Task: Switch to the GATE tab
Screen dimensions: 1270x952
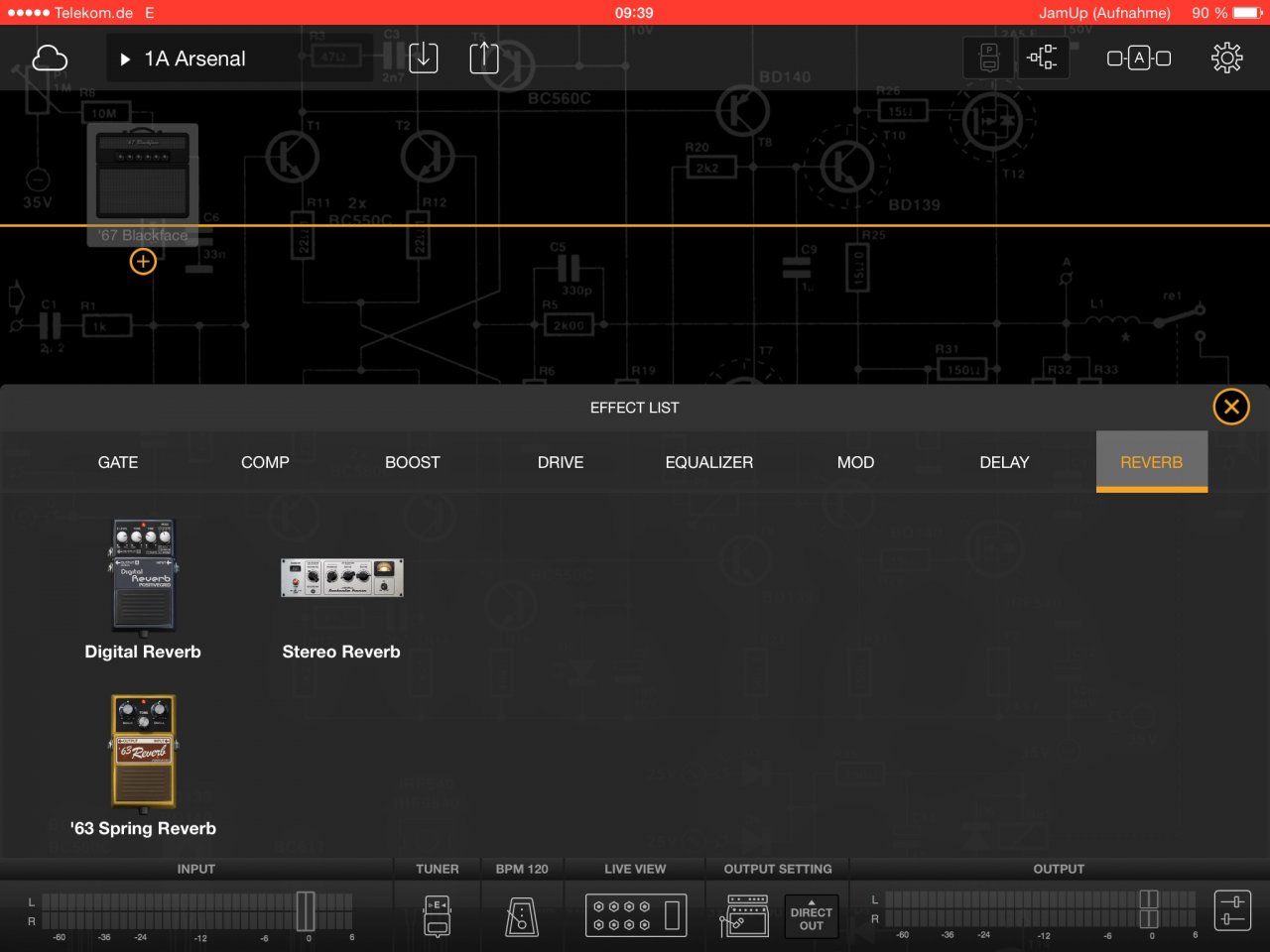Action: pyautogui.click(x=118, y=462)
